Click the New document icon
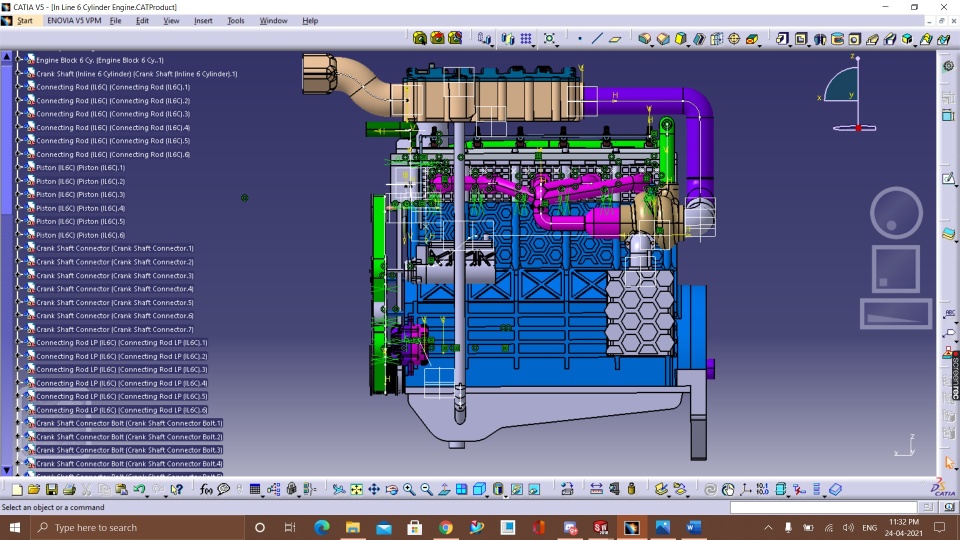This screenshot has height=540, width=960. coord(17,490)
